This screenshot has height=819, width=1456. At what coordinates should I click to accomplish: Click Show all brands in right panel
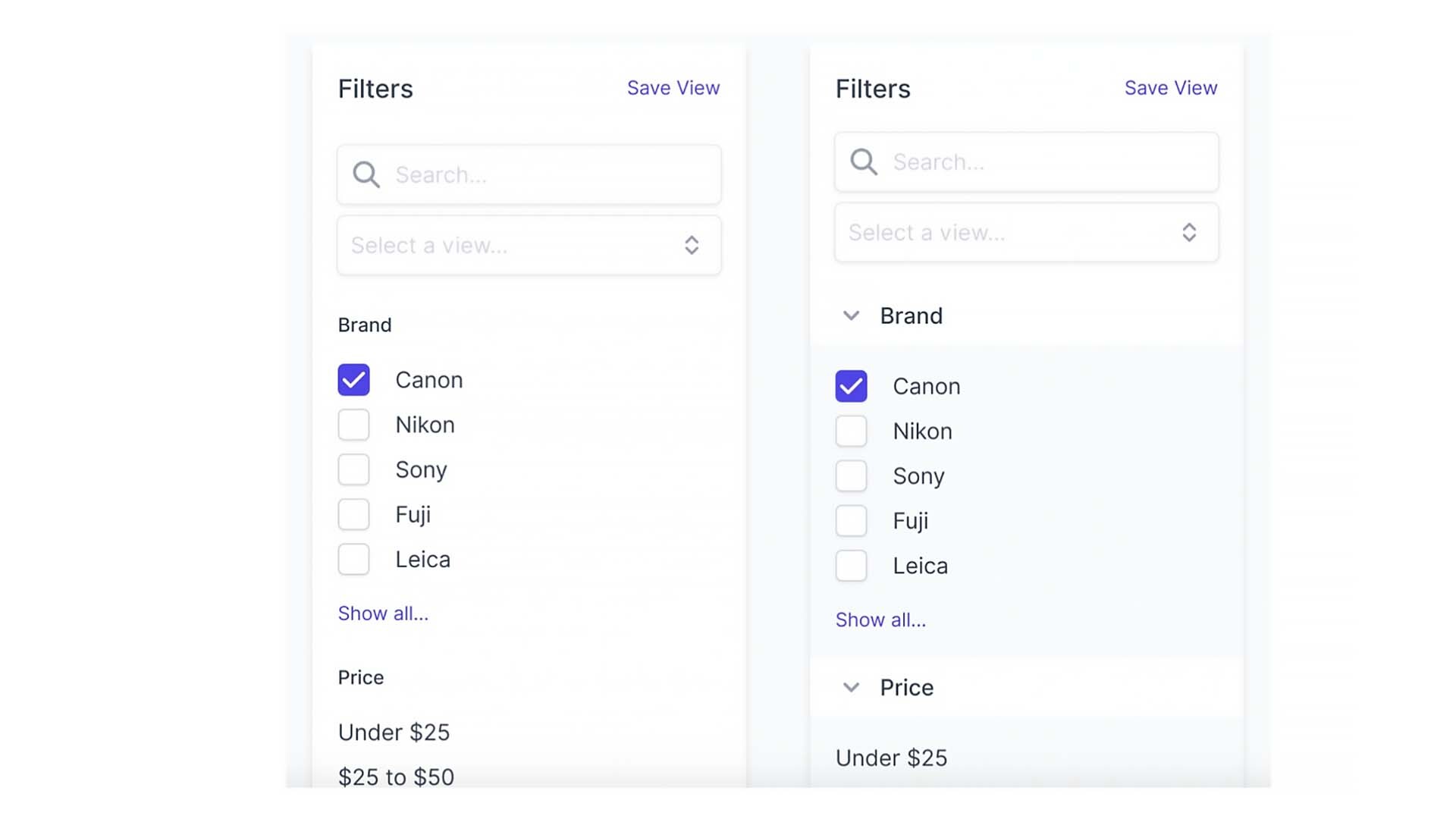[880, 620]
